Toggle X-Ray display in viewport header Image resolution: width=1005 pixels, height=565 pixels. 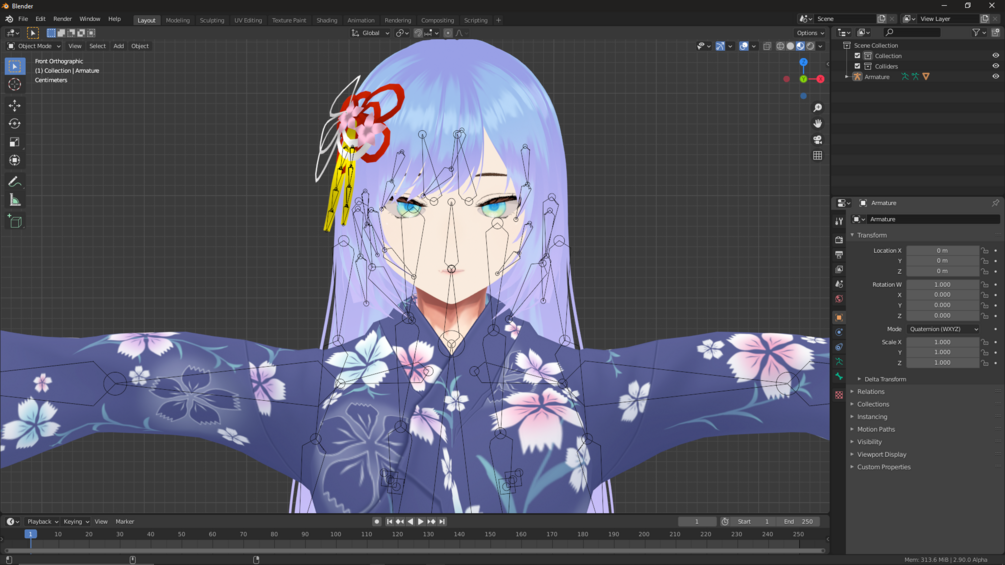coord(767,46)
